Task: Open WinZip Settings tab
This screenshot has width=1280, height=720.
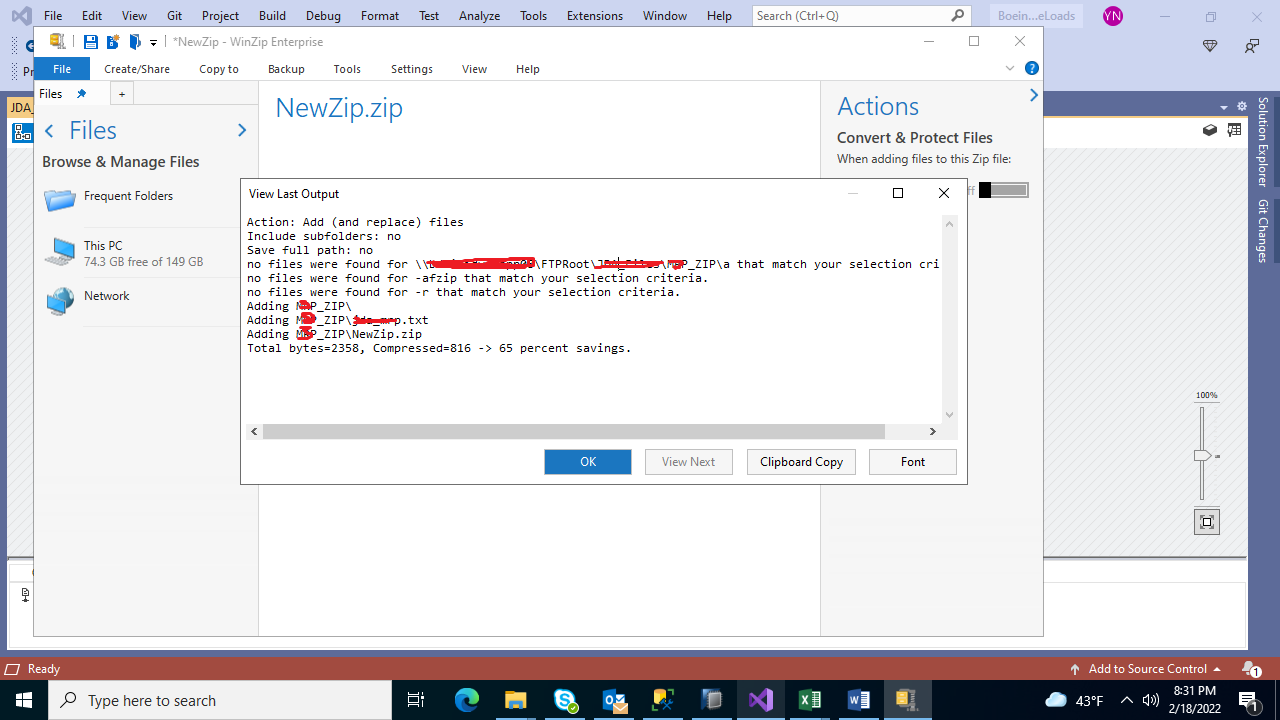Action: click(x=412, y=69)
